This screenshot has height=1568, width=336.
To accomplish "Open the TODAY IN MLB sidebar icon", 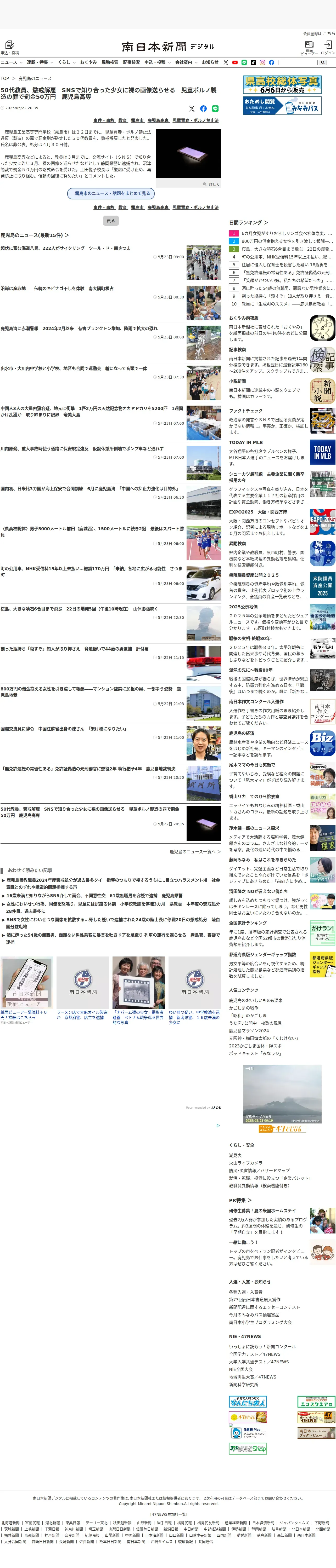I will 323,452.
